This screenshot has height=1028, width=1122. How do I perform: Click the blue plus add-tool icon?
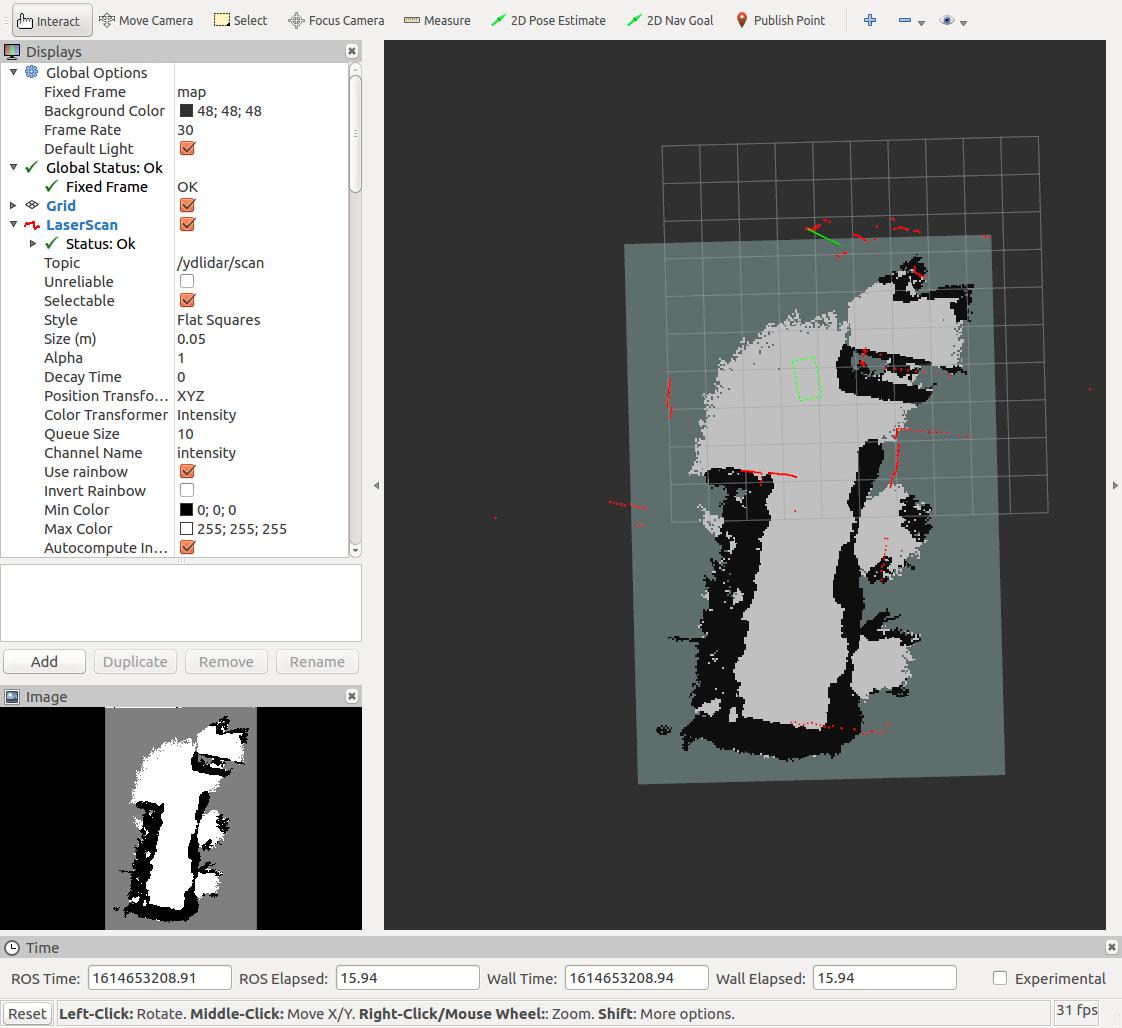pos(870,20)
